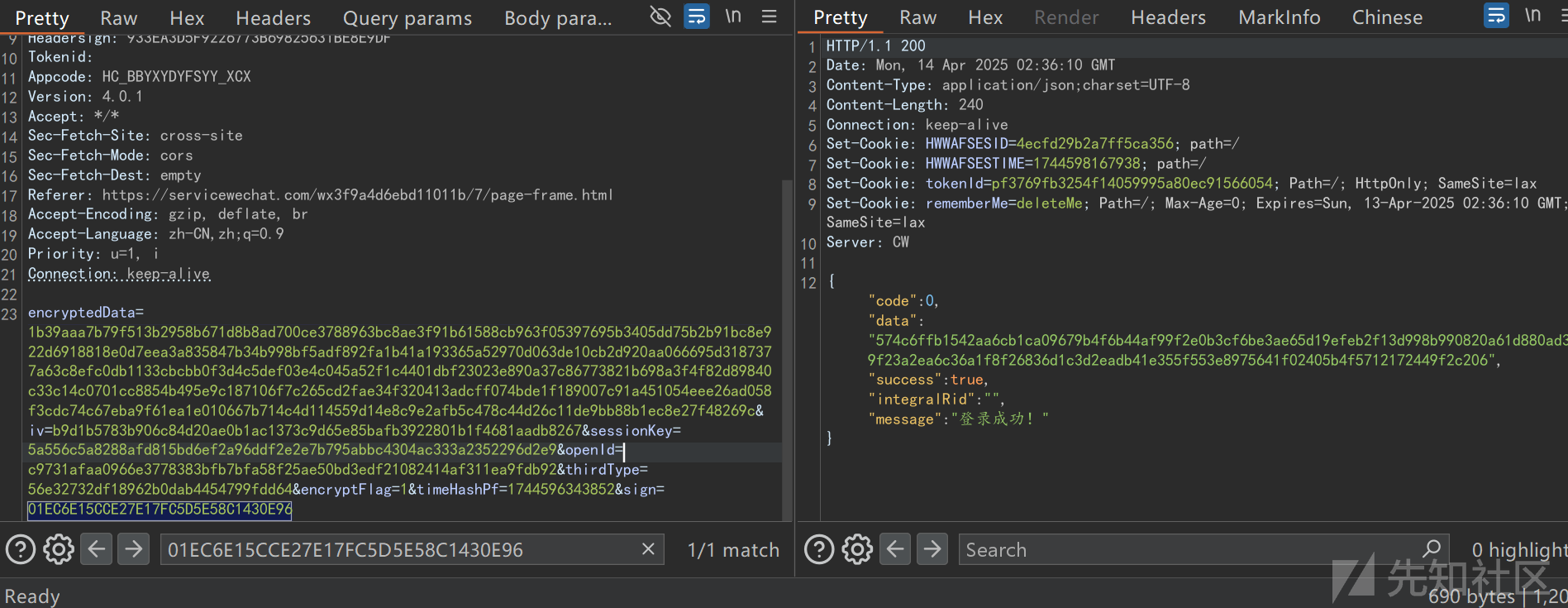Clear the request search text with X

point(648,549)
